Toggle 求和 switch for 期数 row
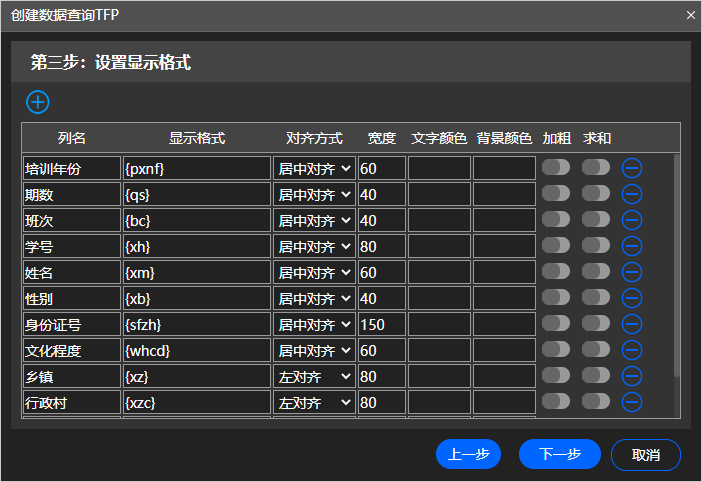This screenshot has height=482, width=702. coord(596,193)
